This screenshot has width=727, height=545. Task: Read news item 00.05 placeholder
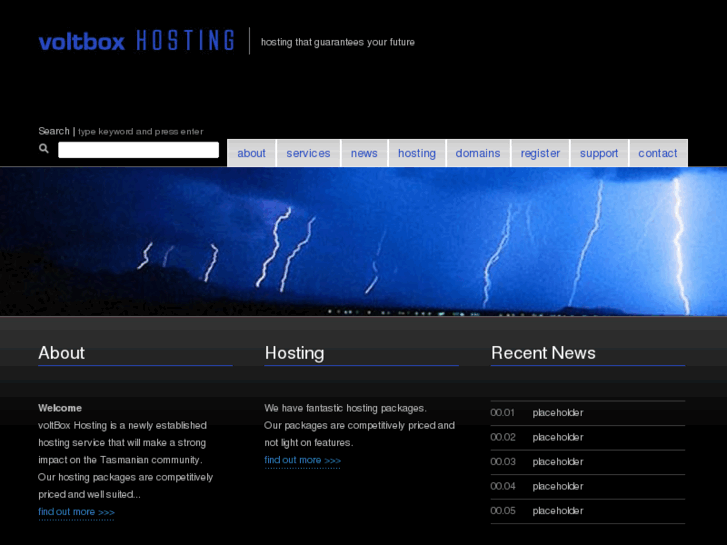click(x=558, y=511)
